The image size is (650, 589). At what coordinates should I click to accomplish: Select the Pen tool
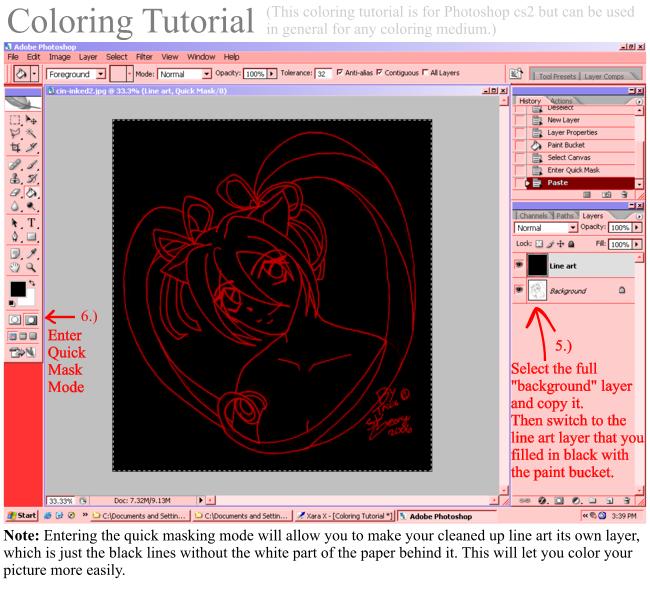(x=15, y=237)
